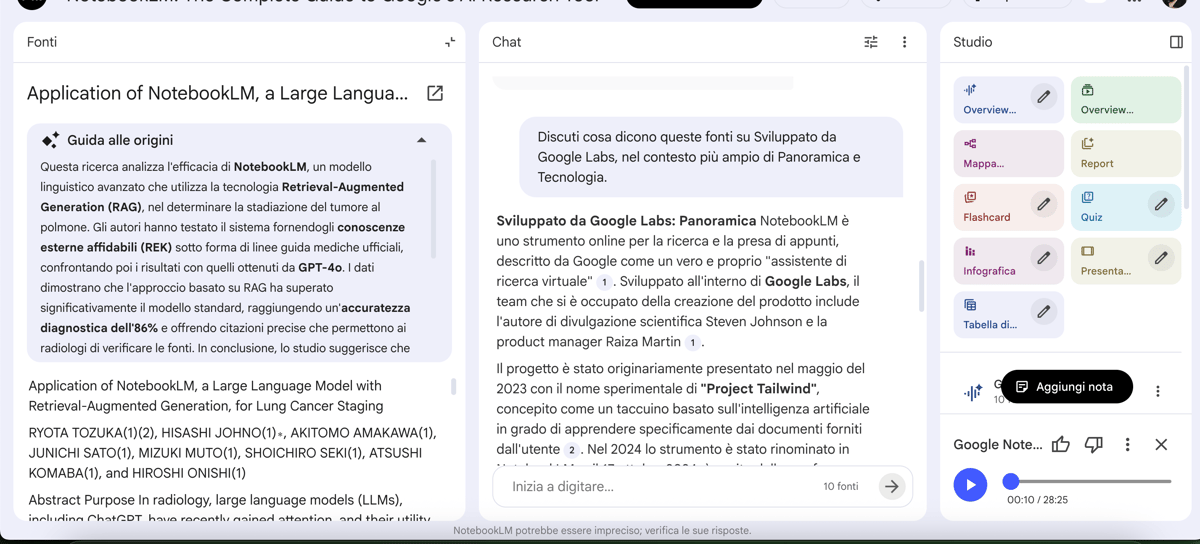Viewport: 1200px width, 544px height.
Task: Like the audio overview with thumbs up
Action: pos(1061,444)
